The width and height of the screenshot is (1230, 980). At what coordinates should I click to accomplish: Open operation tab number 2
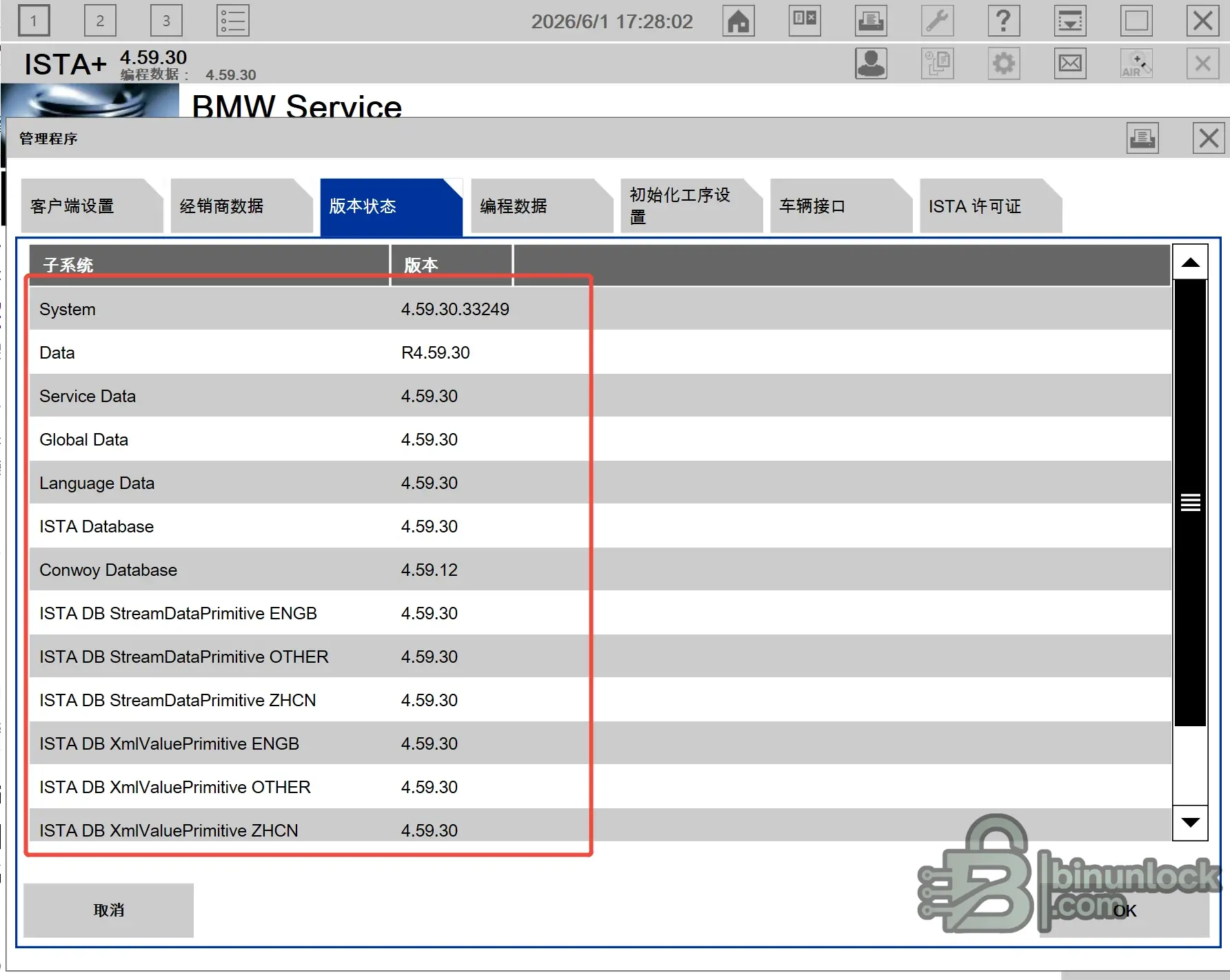(100, 21)
